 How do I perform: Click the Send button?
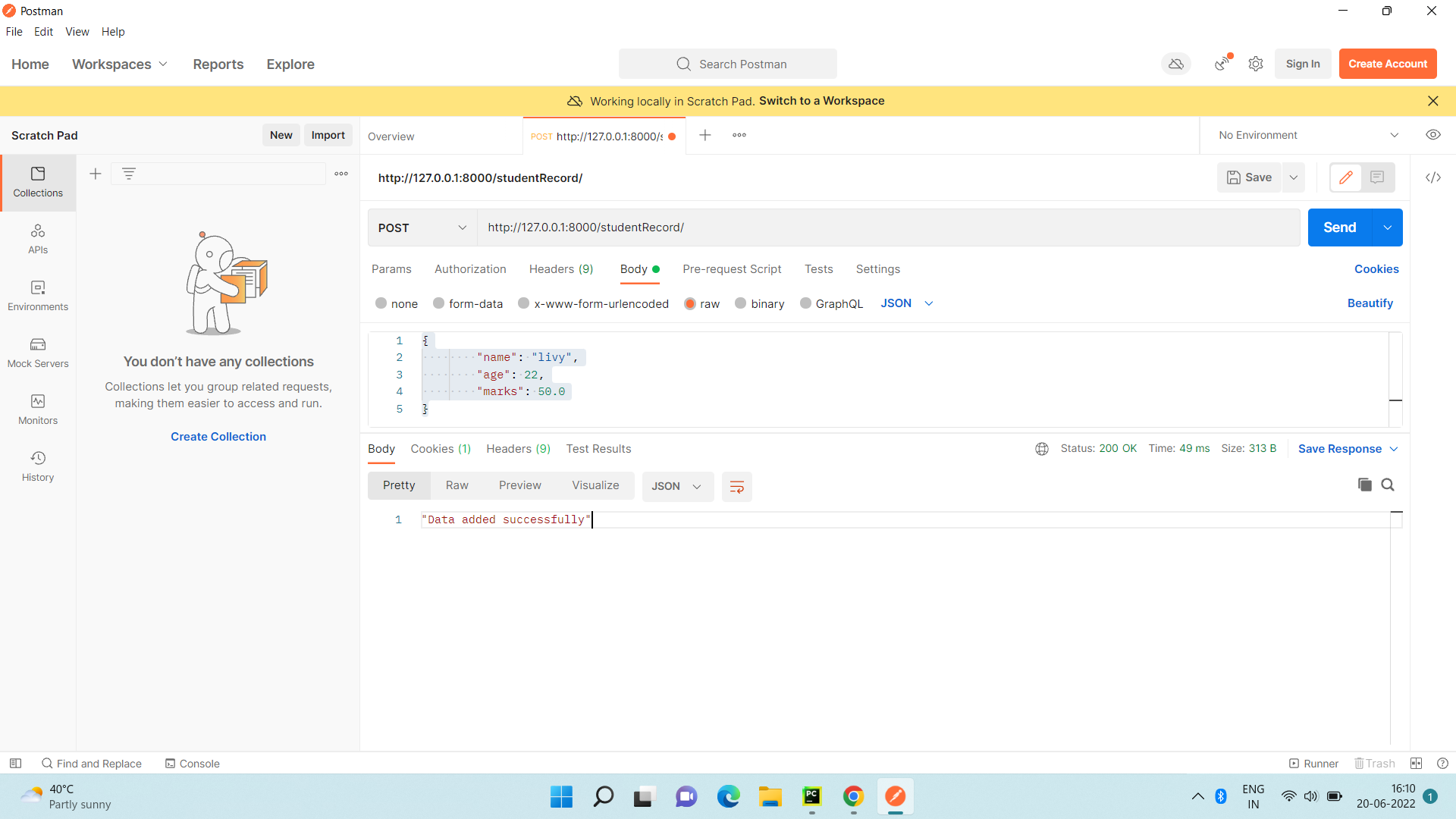point(1339,227)
